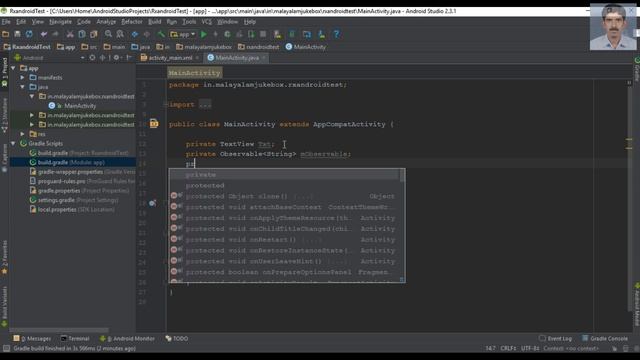Toggle the Structure tool window
Viewport: 640px width, 360px height.
4,116
